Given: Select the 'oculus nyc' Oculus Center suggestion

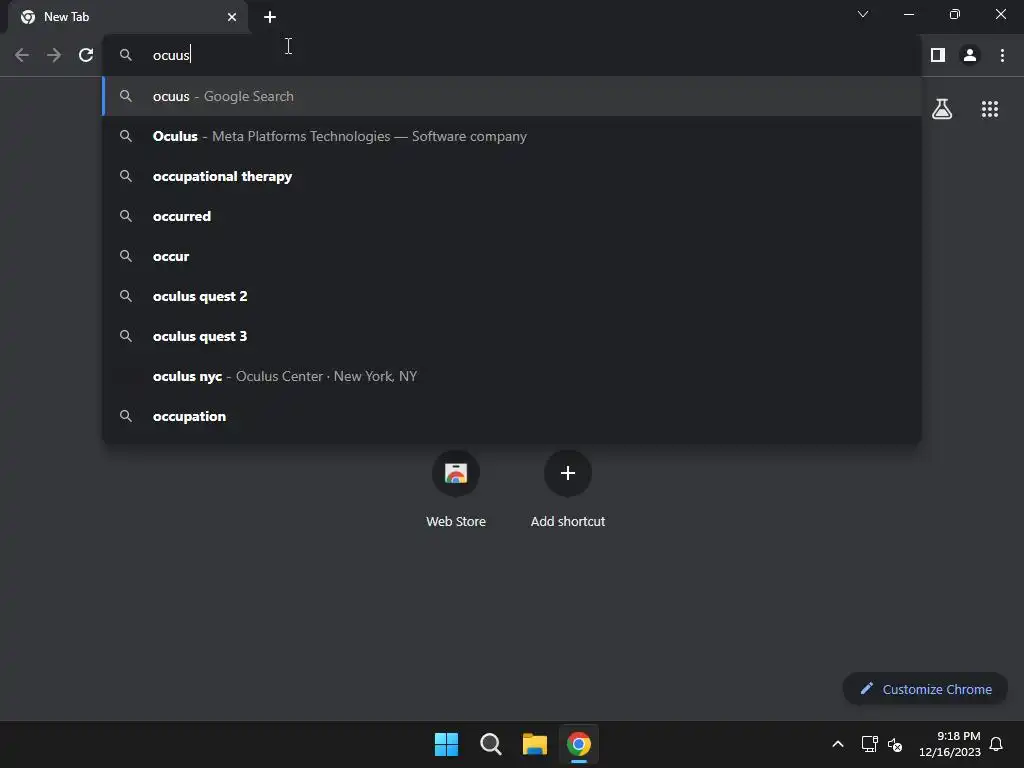Looking at the screenshot, I should (512, 376).
